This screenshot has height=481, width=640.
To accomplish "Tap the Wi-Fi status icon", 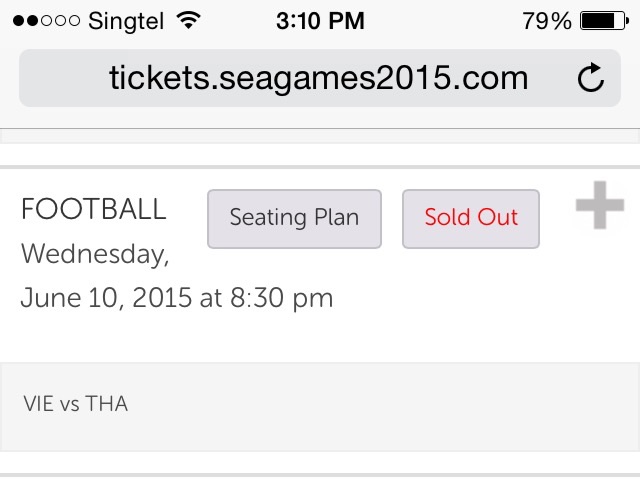I will [x=186, y=19].
